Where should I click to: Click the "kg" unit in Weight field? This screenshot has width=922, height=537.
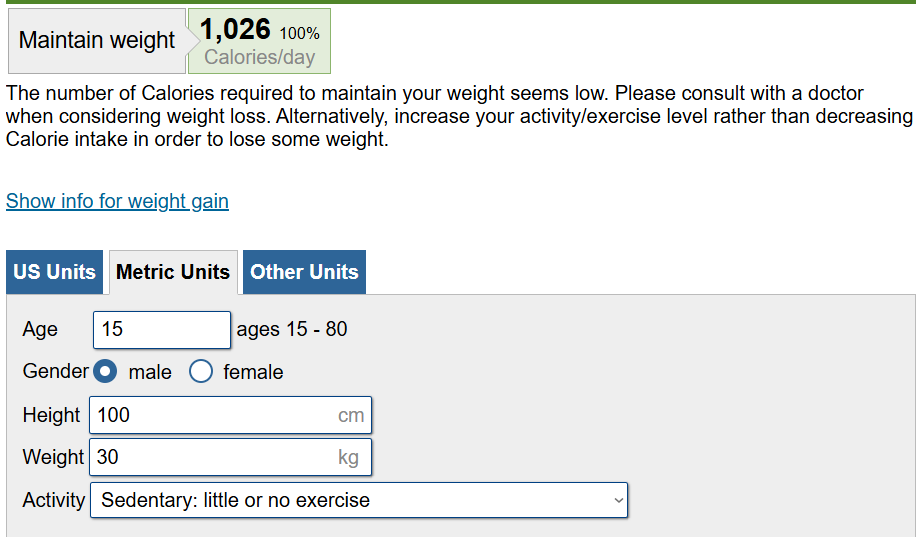[348, 457]
